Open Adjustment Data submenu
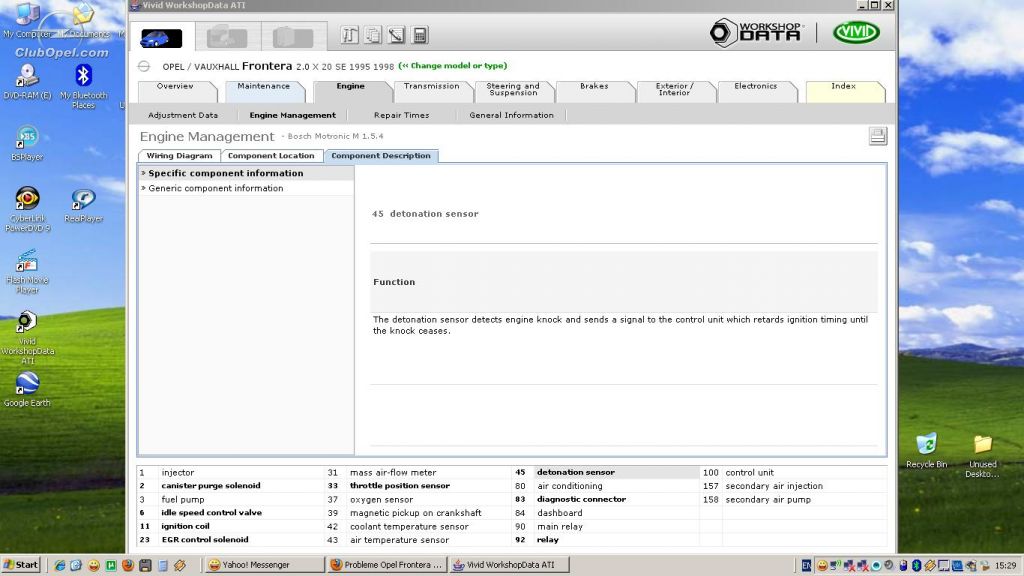The height and width of the screenshot is (576, 1024). [183, 115]
